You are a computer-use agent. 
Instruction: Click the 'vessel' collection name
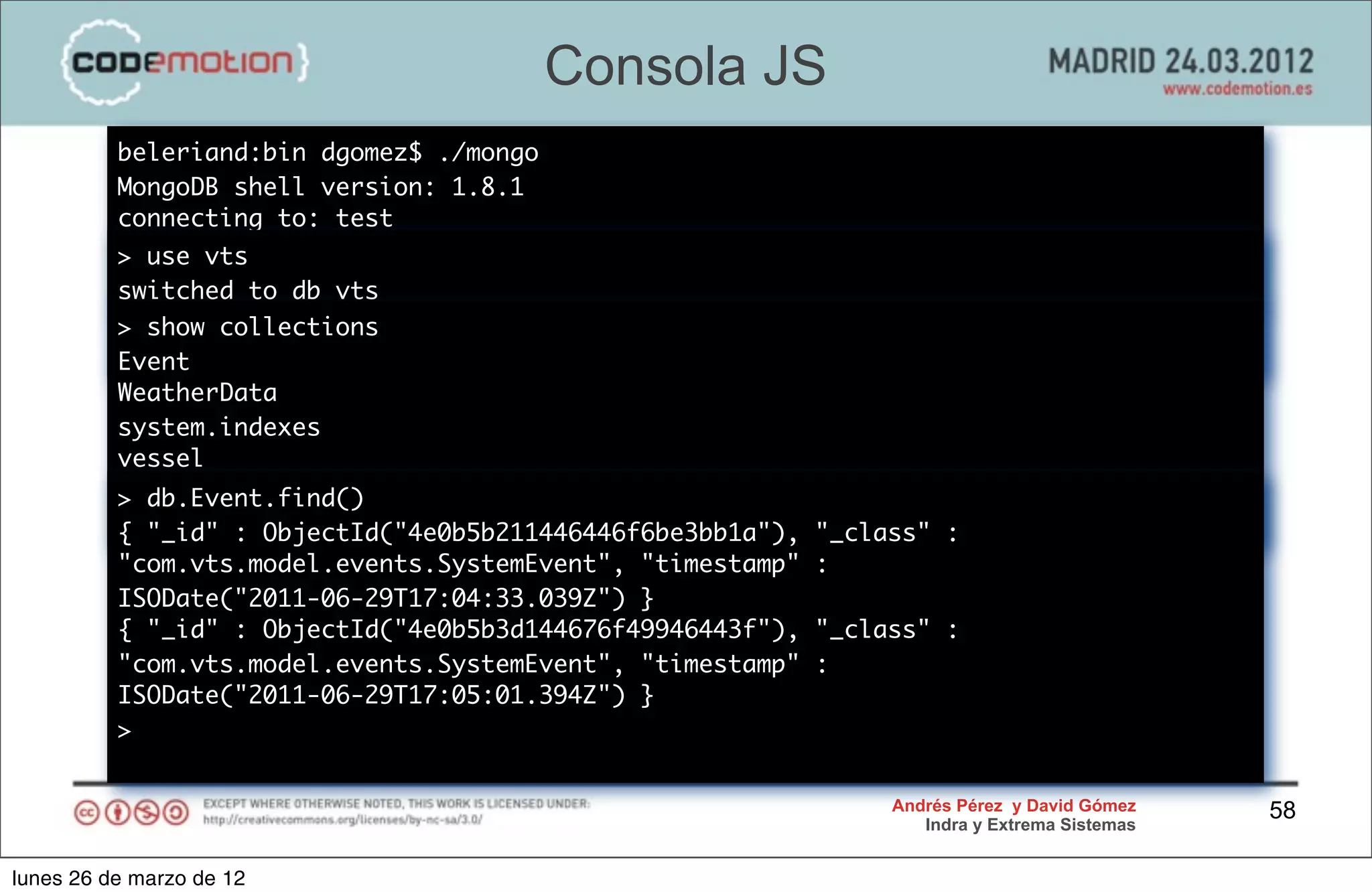(x=160, y=459)
